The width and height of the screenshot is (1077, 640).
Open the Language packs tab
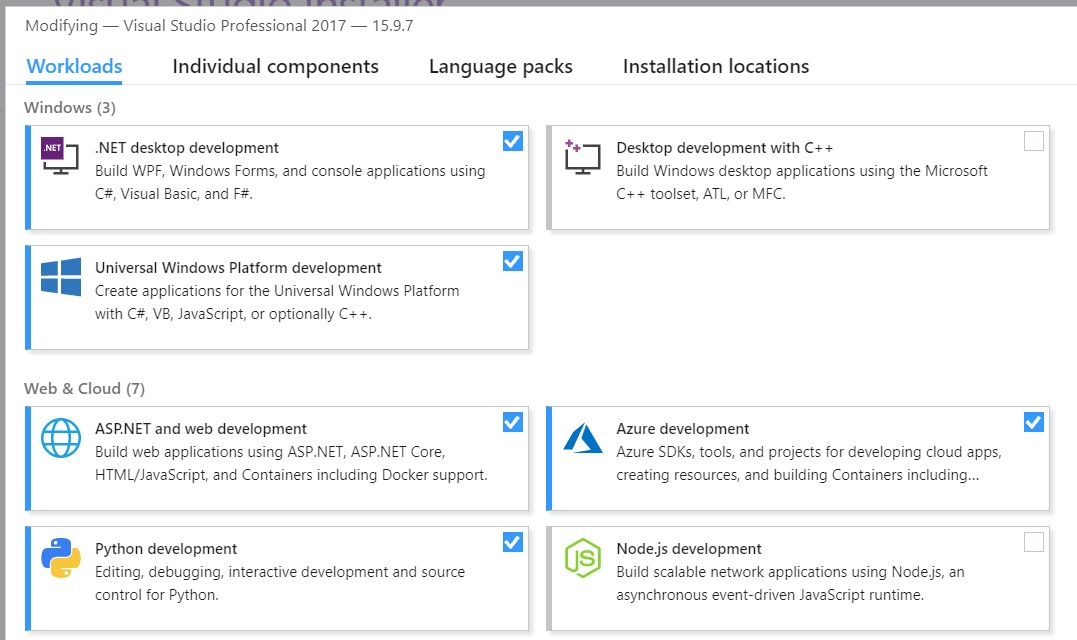click(501, 67)
